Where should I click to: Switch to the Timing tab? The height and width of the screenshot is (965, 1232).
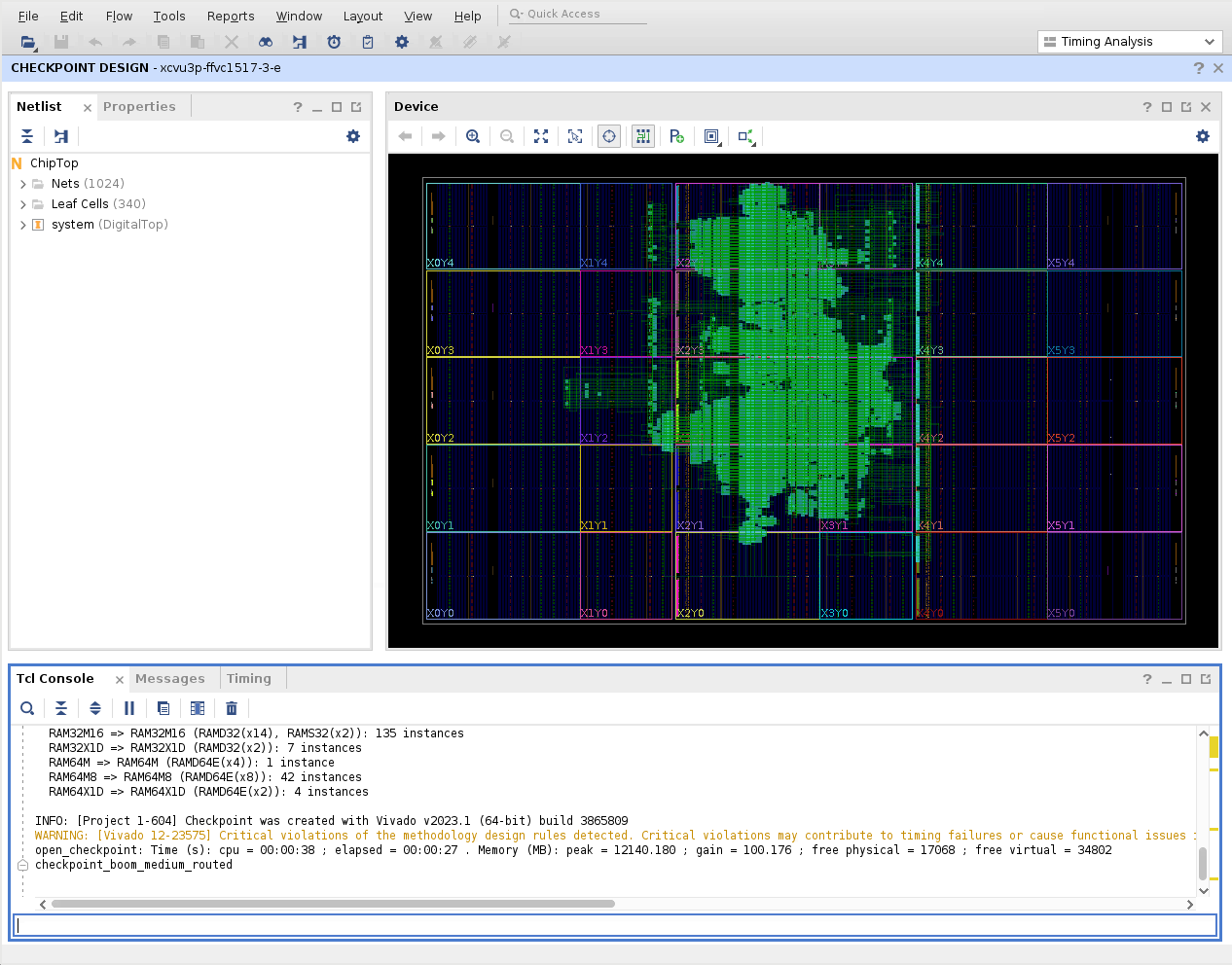point(249,679)
